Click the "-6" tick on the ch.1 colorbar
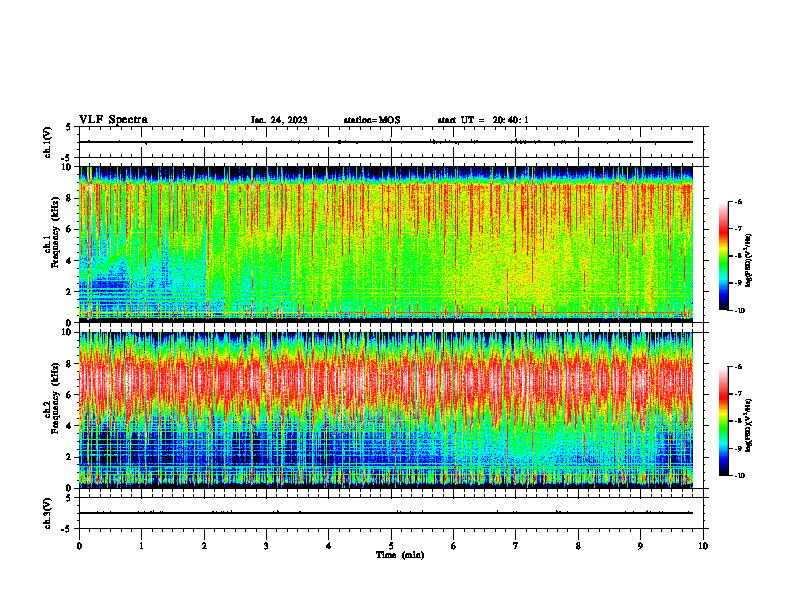Viewport: 792px width, 612px height. pos(739,202)
